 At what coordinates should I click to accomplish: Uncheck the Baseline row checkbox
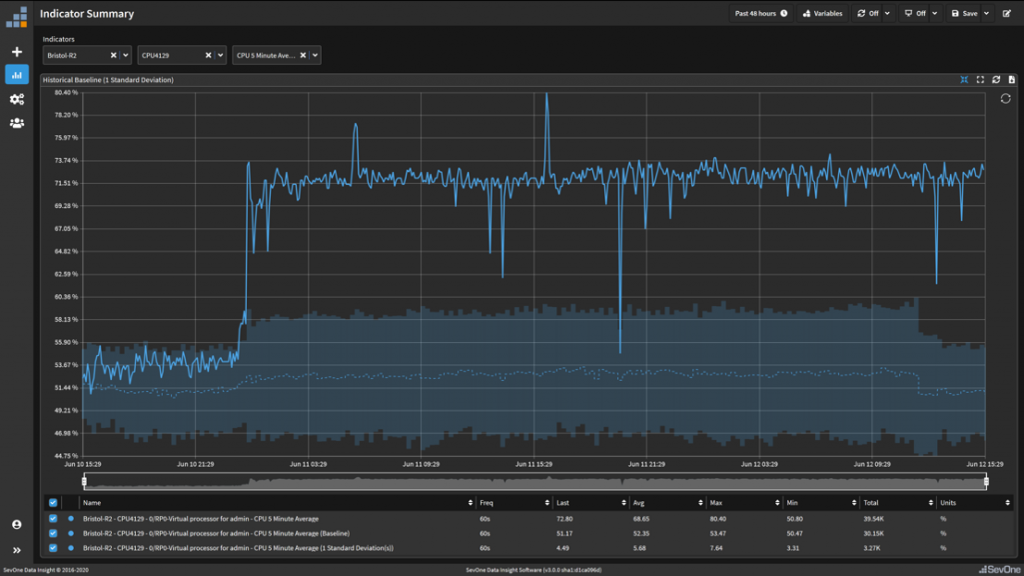tap(53, 534)
